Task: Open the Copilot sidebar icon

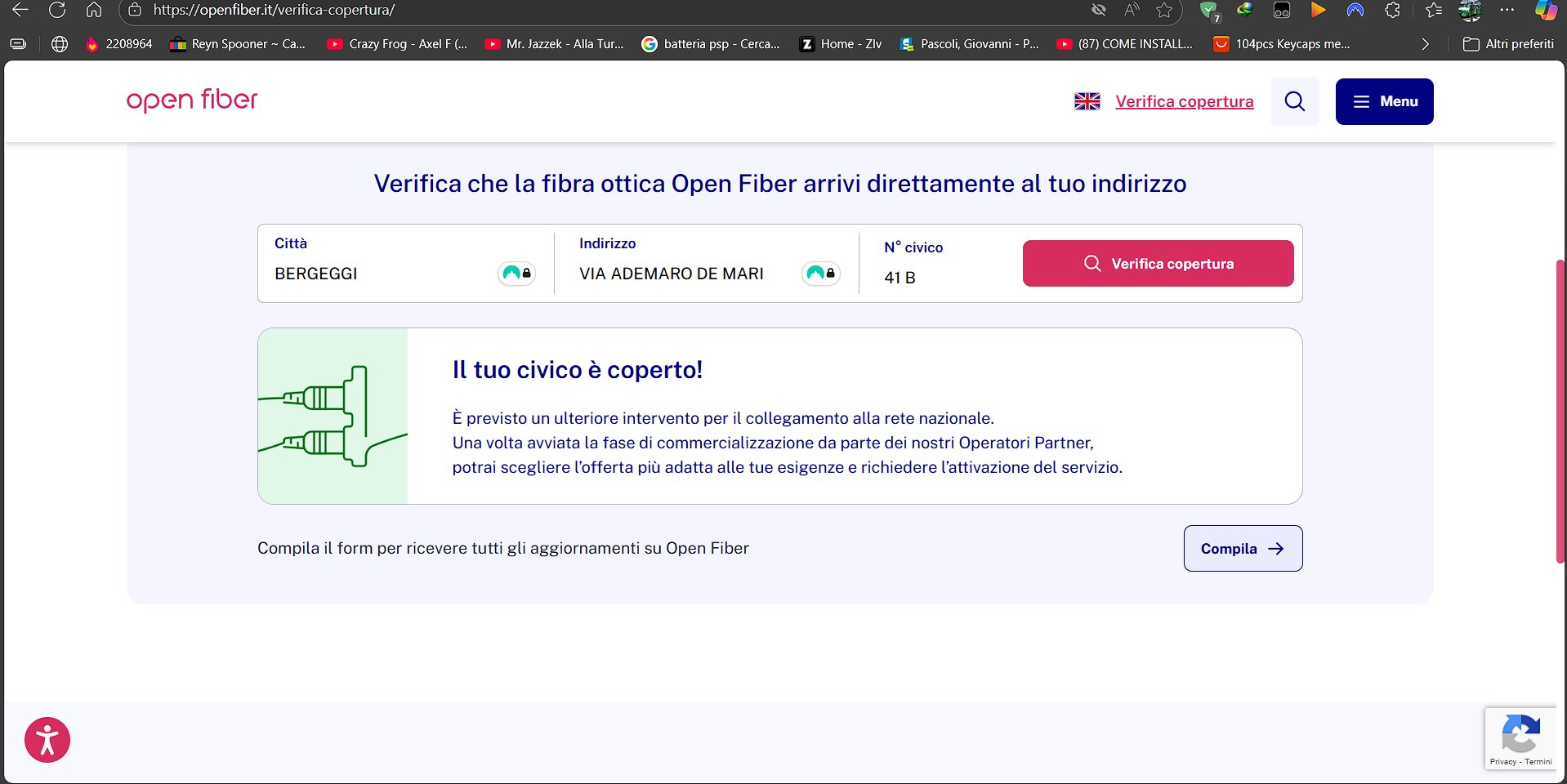Action: [x=1546, y=11]
